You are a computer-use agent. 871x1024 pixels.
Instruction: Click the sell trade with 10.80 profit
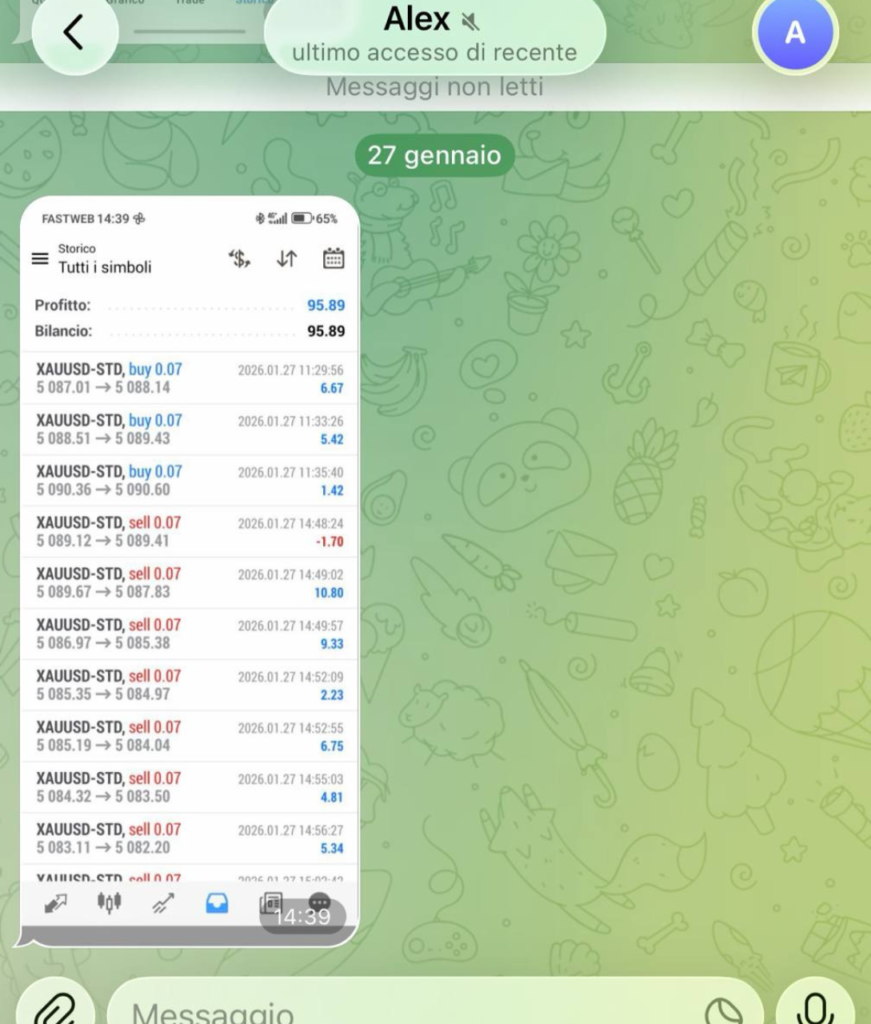coord(189,582)
